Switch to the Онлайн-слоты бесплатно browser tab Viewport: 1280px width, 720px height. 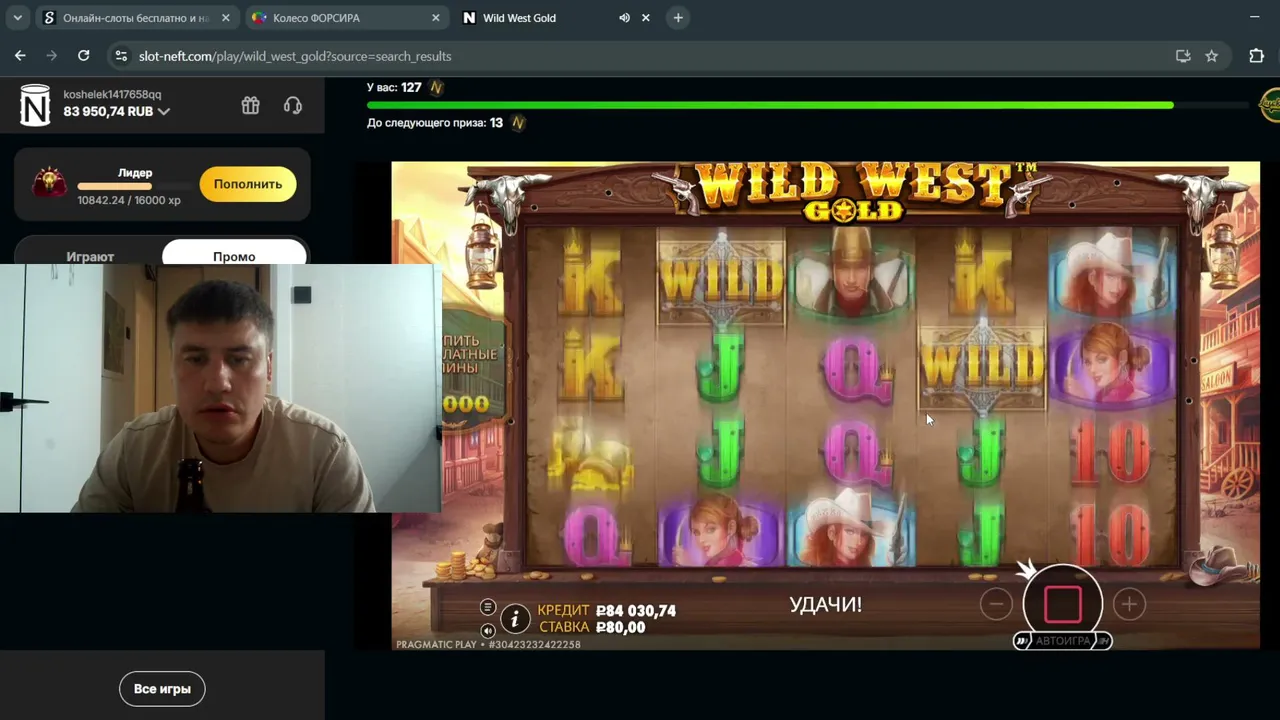136,18
